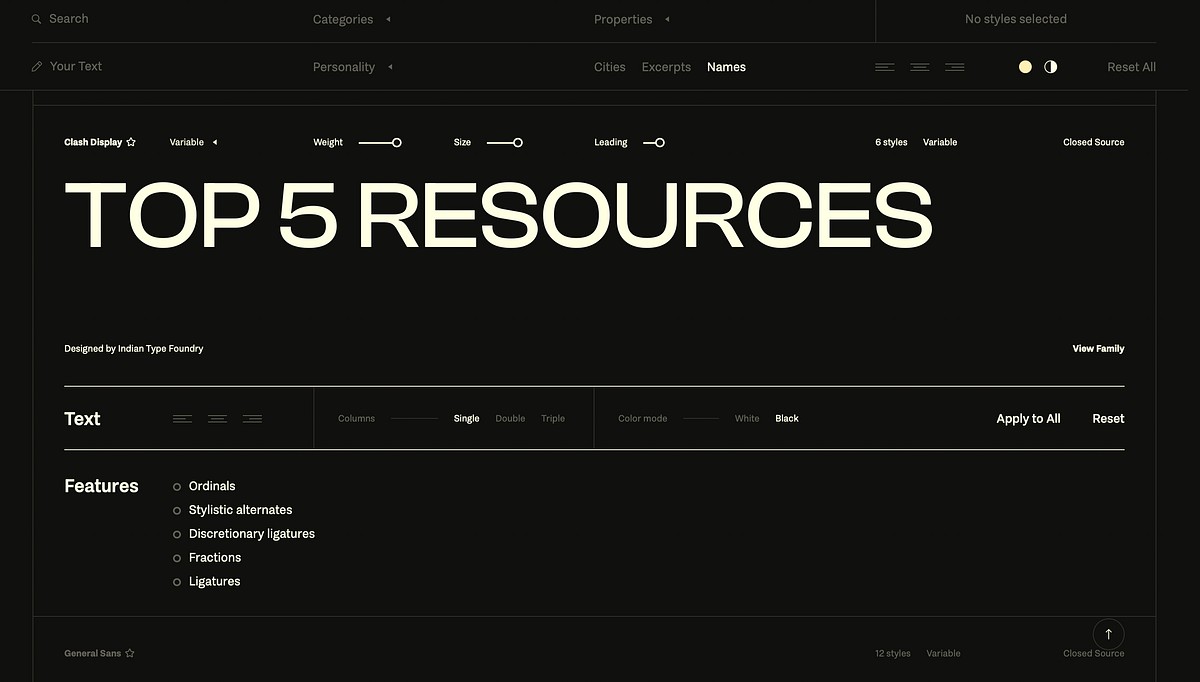The width and height of the screenshot is (1200, 682).
Task: Select Double columns layout
Action: pos(510,418)
